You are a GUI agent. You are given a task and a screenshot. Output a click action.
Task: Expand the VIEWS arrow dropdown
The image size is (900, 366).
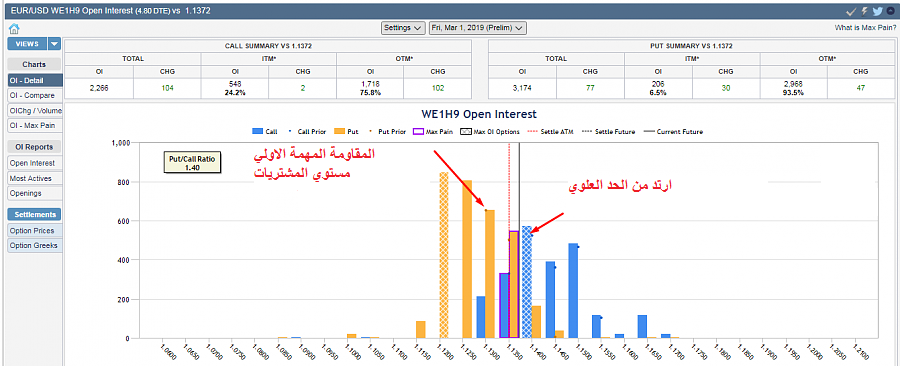click(54, 44)
